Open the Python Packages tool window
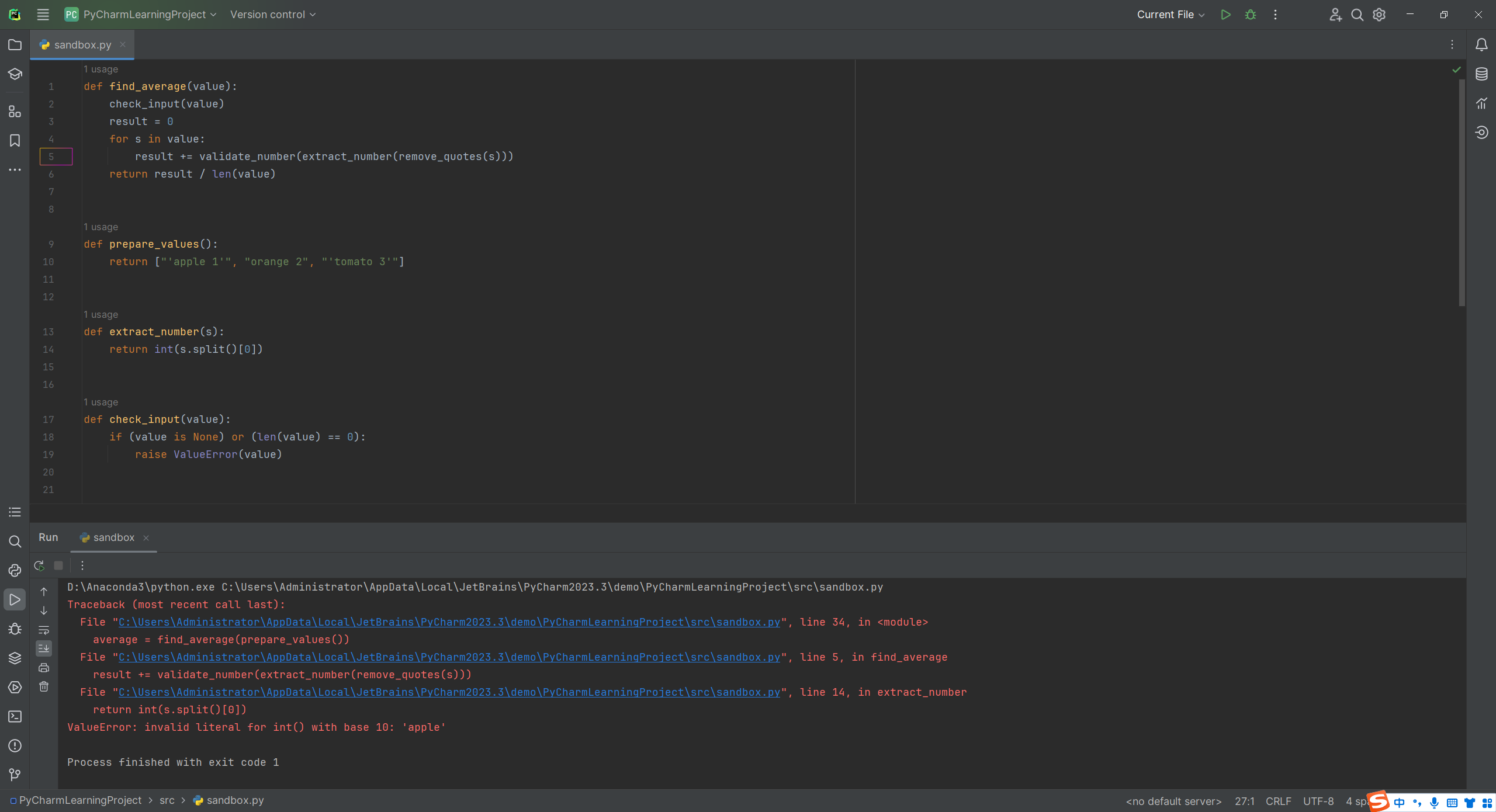1496x812 pixels. click(x=15, y=658)
